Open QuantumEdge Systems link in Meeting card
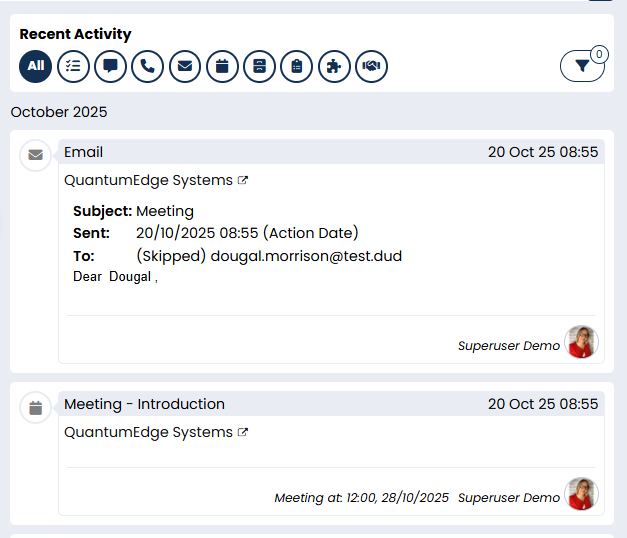Viewport: 627px width, 538px height. click(148, 433)
